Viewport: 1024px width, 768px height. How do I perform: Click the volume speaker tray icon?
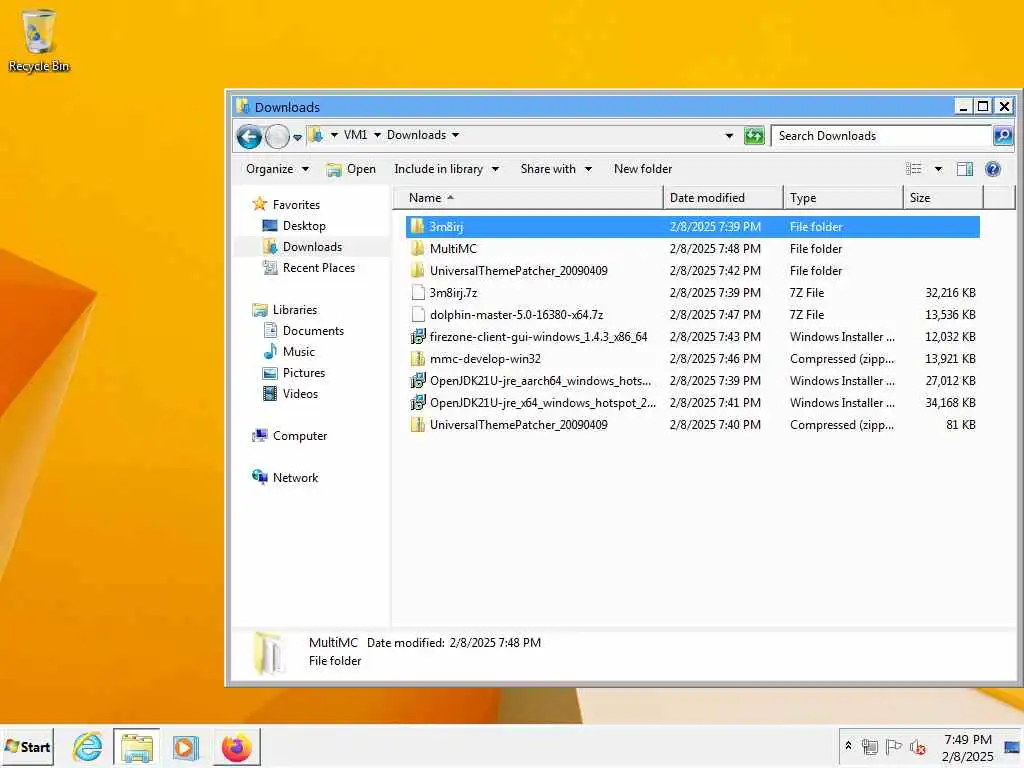click(x=918, y=746)
